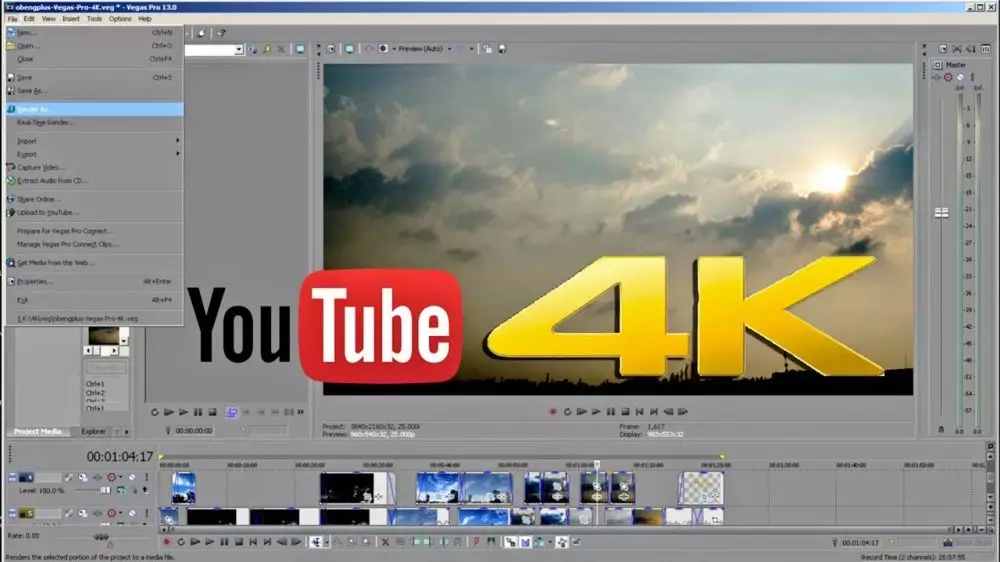Choose Render As in File menu
Screen dimensions: 1000x562
[94, 109]
